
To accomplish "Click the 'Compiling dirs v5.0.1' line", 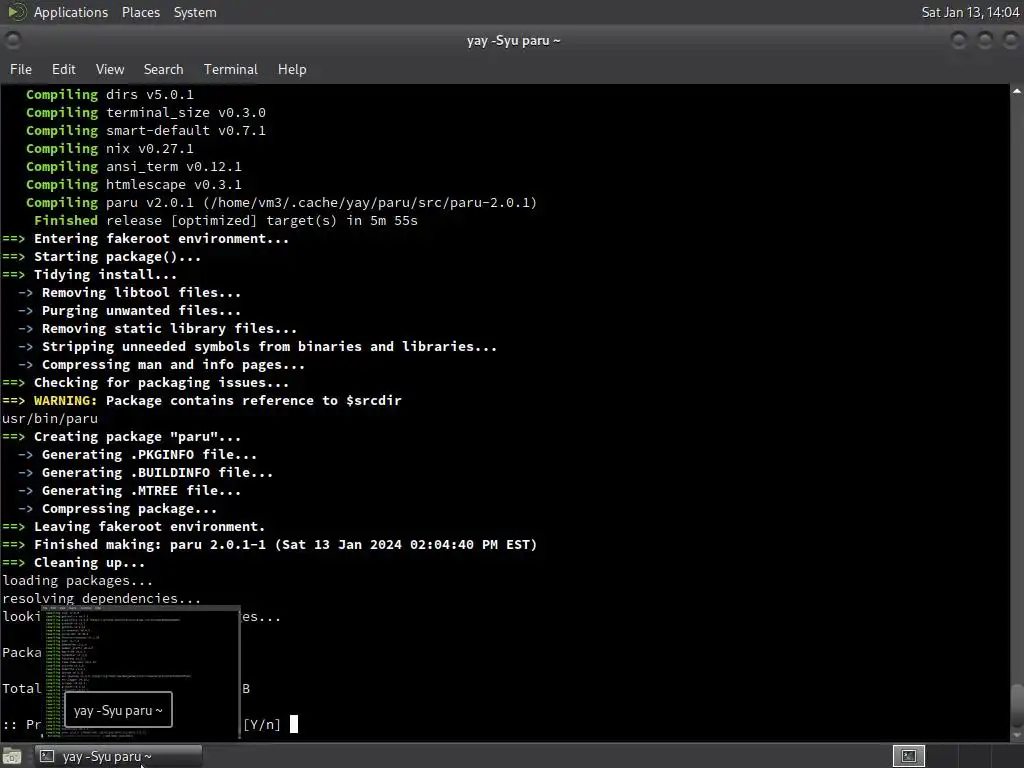I will pos(110,95).
